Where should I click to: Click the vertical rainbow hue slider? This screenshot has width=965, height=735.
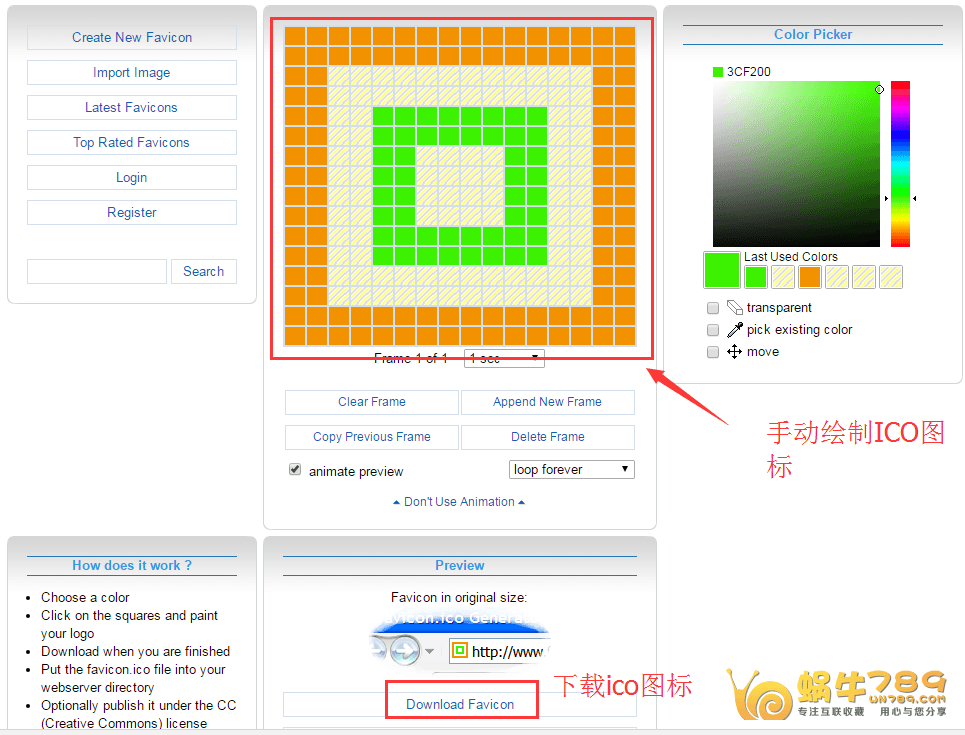[900, 163]
